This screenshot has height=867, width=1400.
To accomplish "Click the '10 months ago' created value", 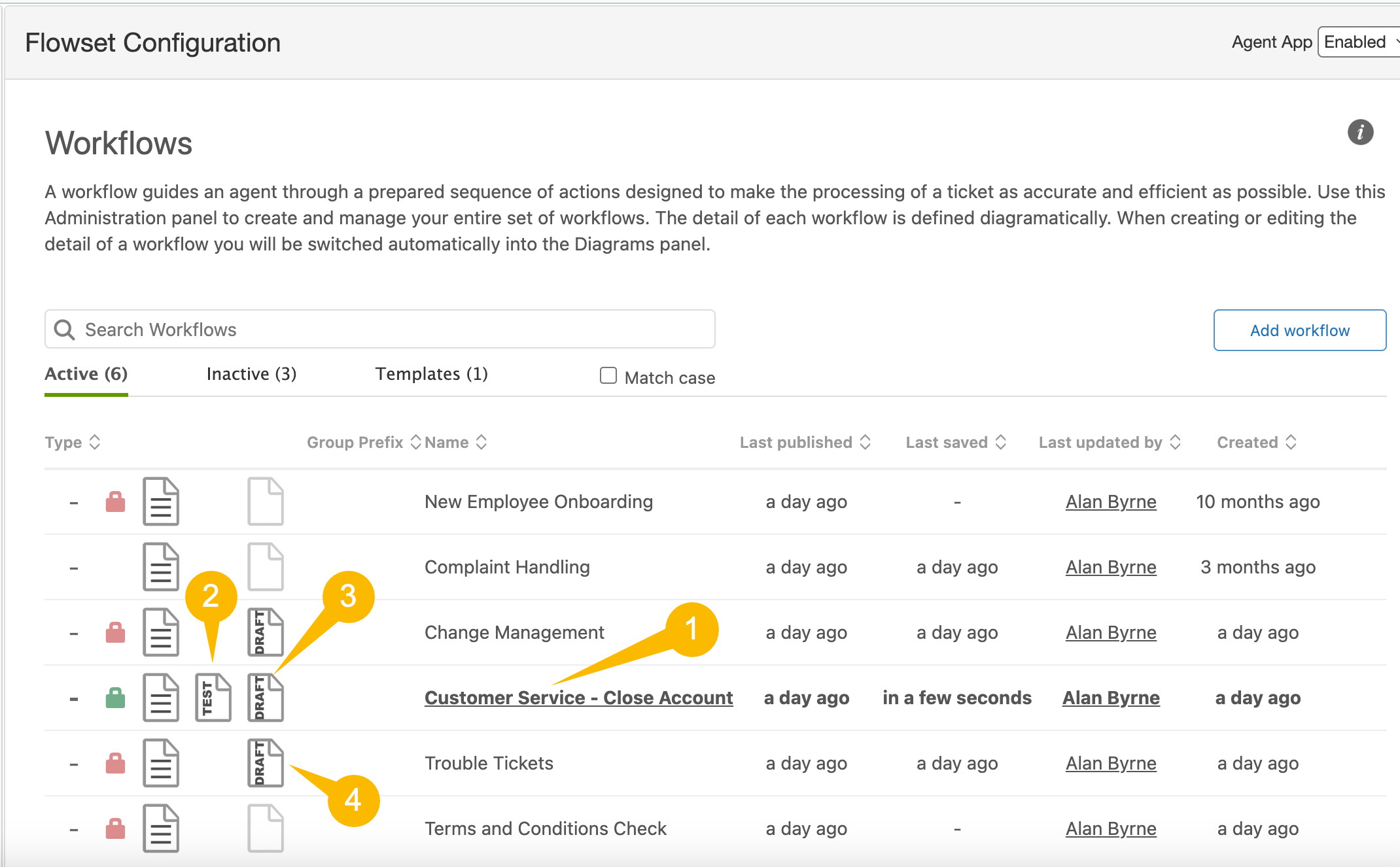I will point(1257,501).
